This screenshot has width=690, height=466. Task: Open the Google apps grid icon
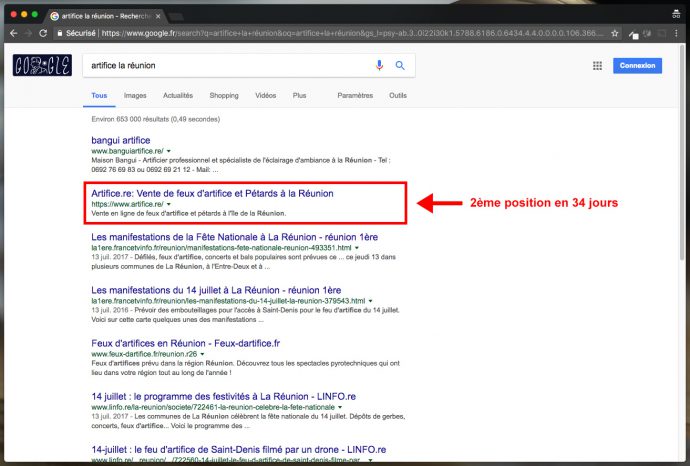coord(598,66)
